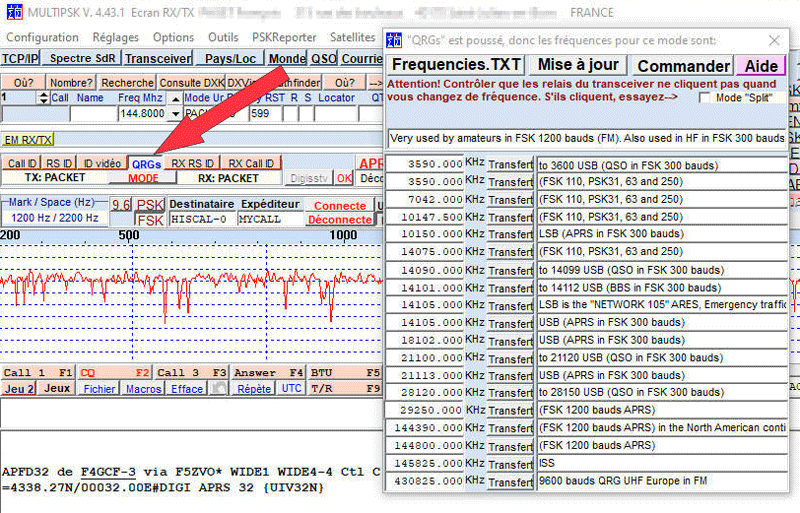Click the Pays/Loc button
This screenshot has width=800, height=513.
point(230,58)
